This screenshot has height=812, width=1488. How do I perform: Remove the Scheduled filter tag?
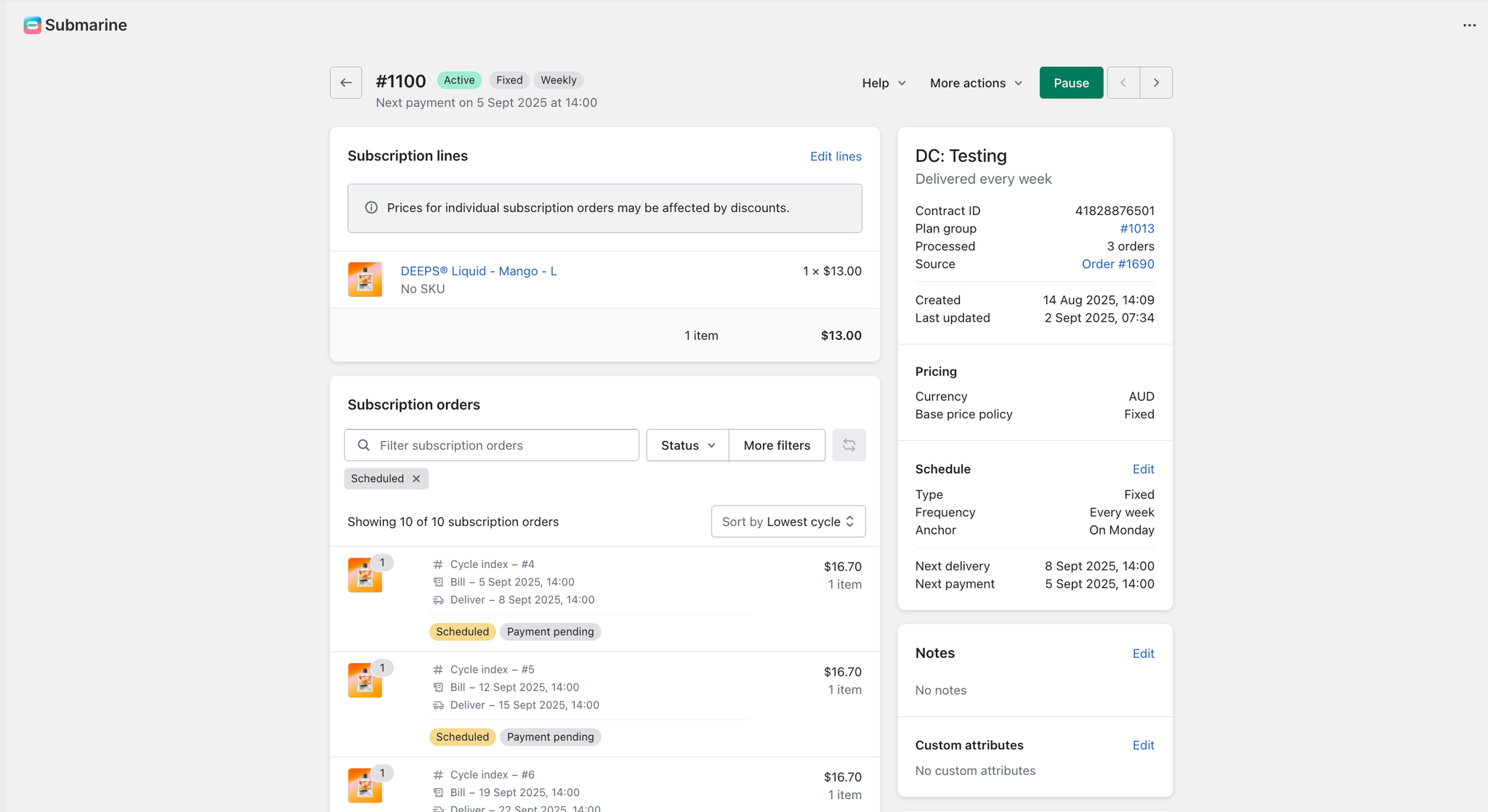click(x=416, y=479)
